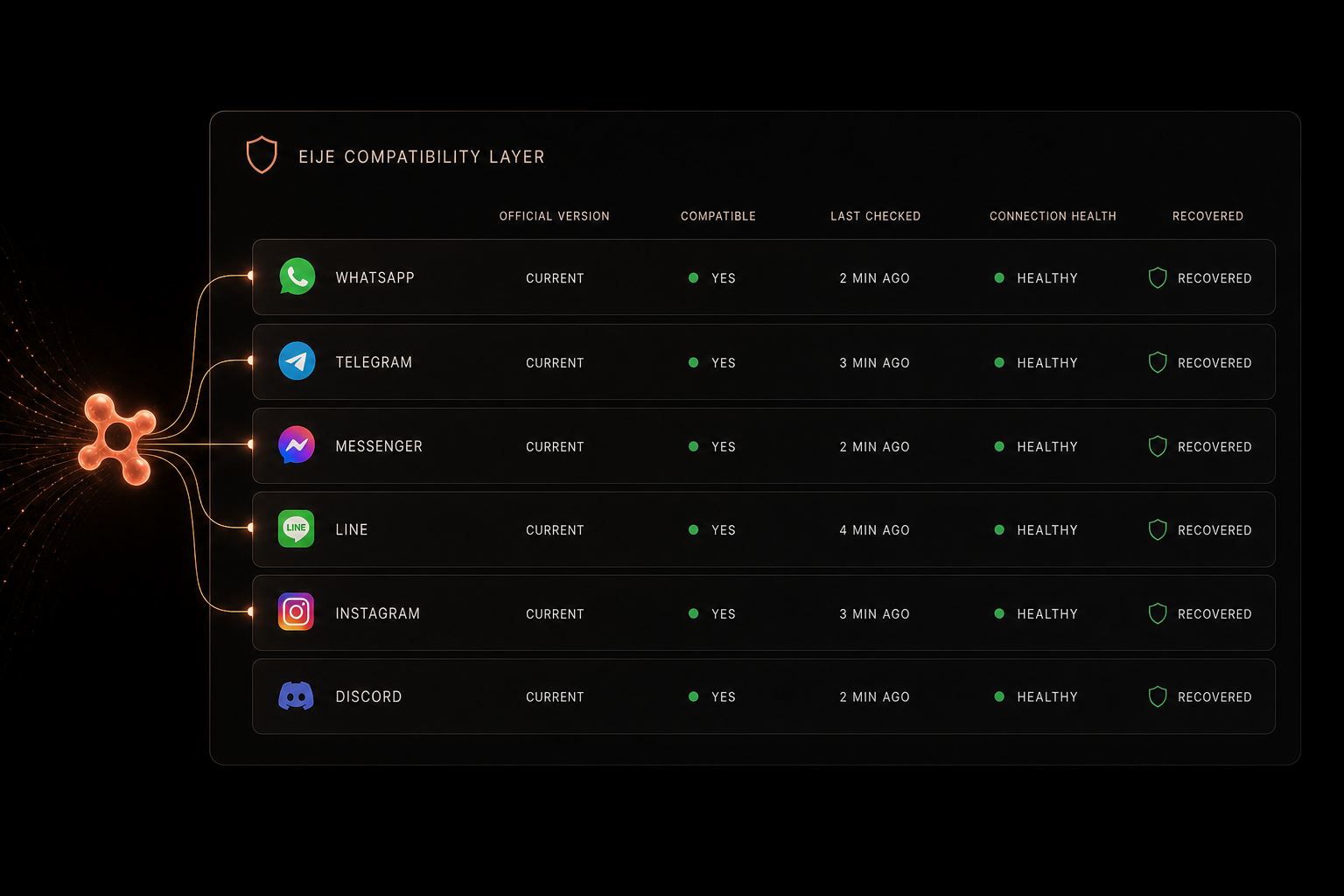Click the Official Version column header

point(555,216)
